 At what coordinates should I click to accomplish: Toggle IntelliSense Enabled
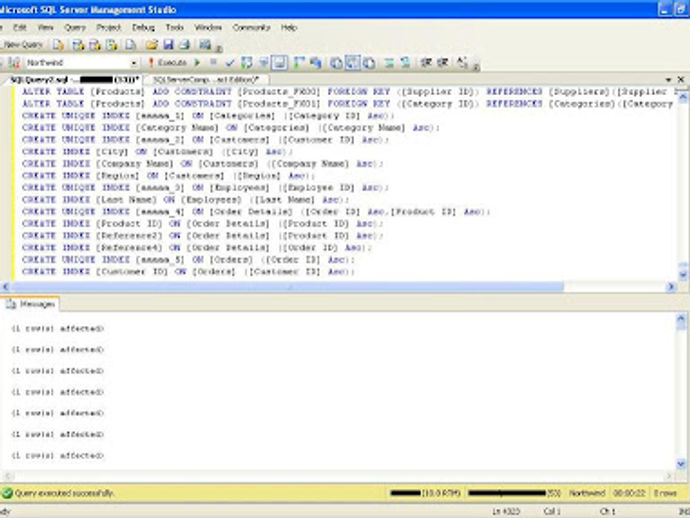pos(279,63)
